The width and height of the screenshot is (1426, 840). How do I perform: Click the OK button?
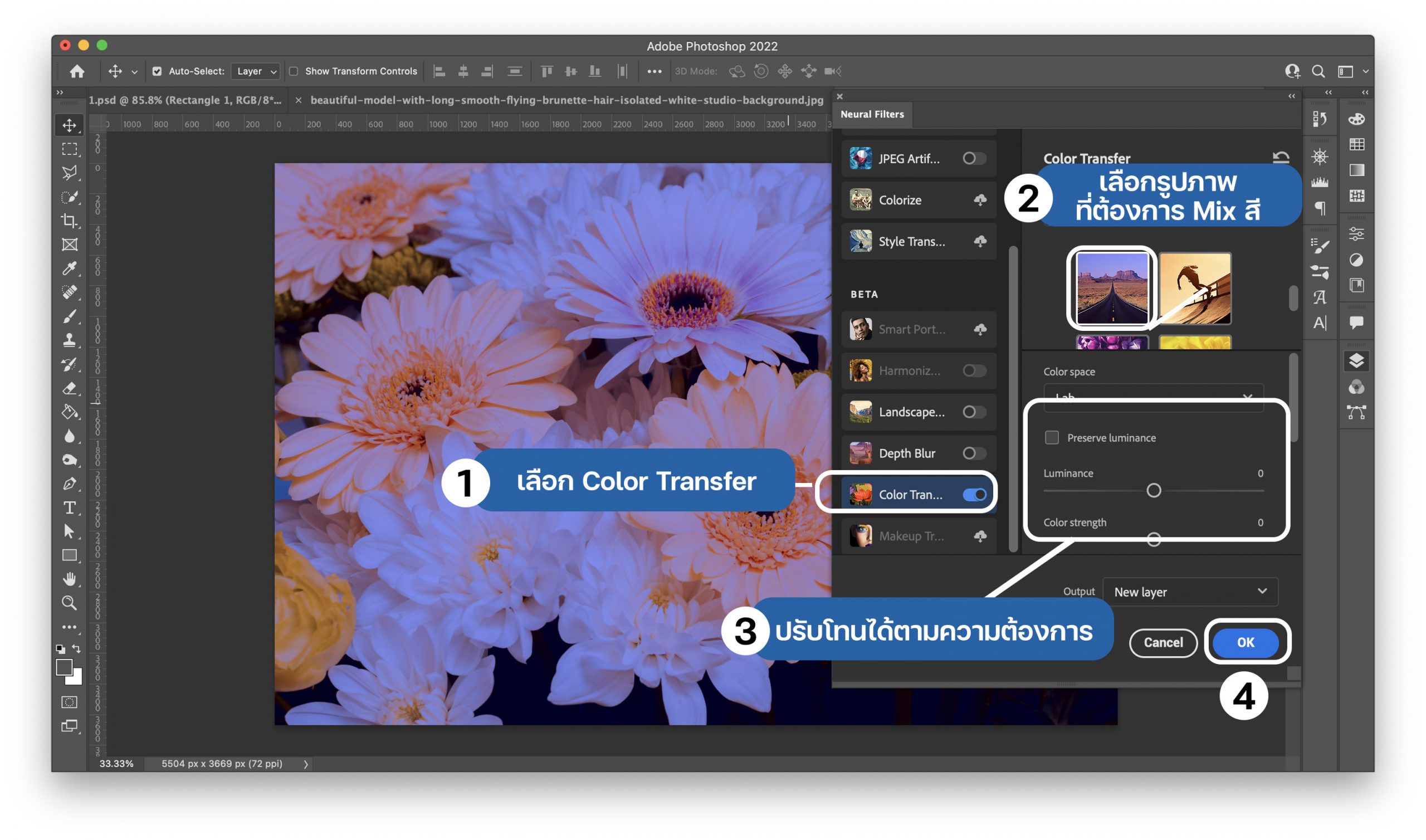1246,642
